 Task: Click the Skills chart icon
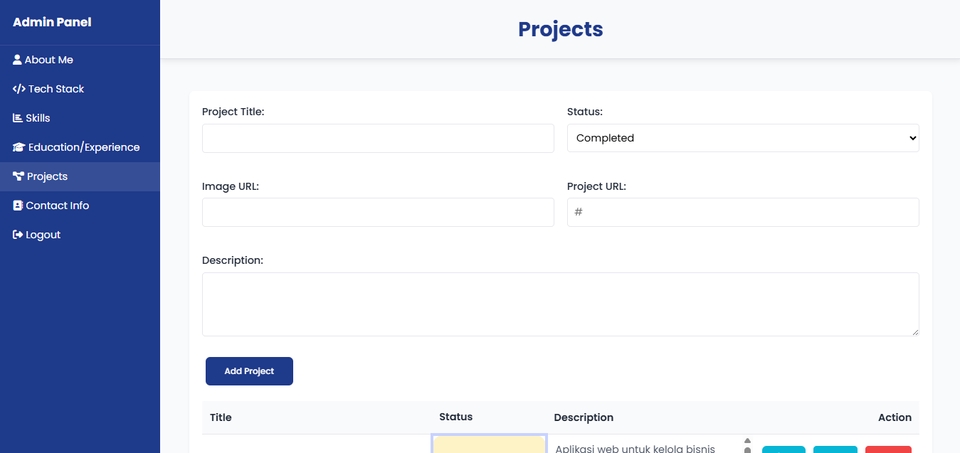[18, 118]
